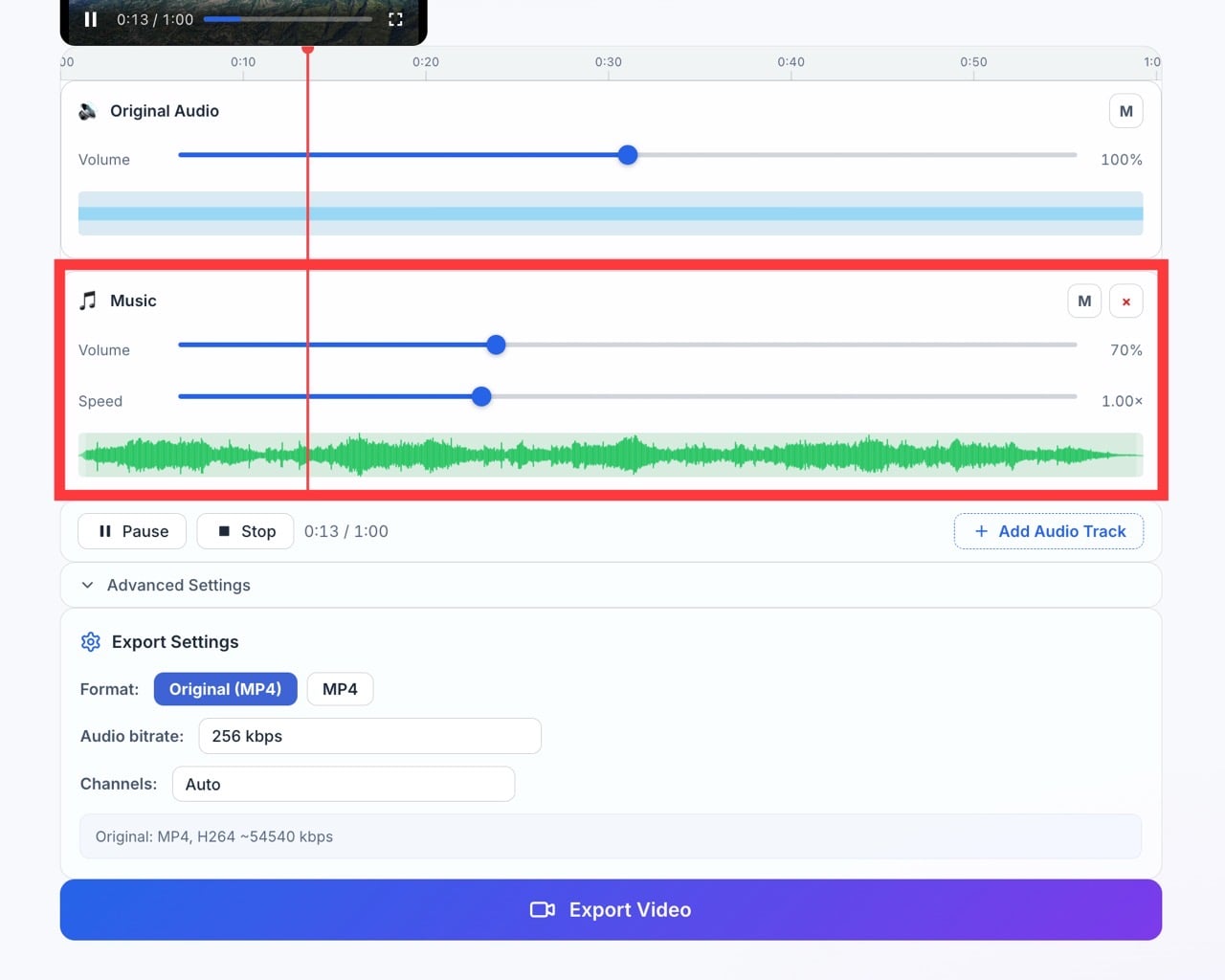Click the video preview progress bar

pos(288,19)
